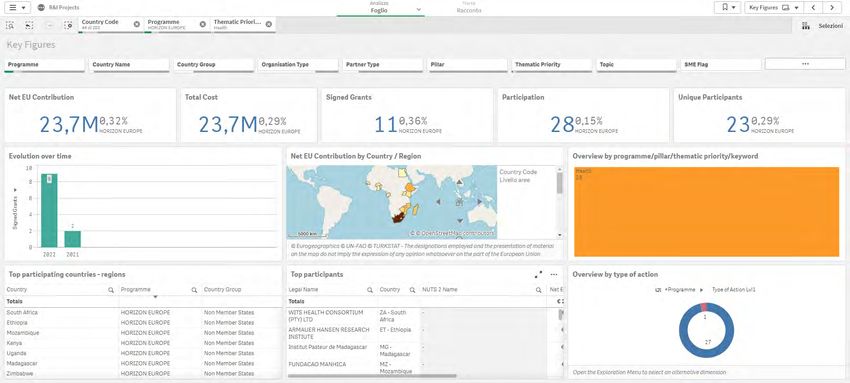Pan the map downward
The width and height of the screenshot is (850, 383).
click(x=460, y=220)
